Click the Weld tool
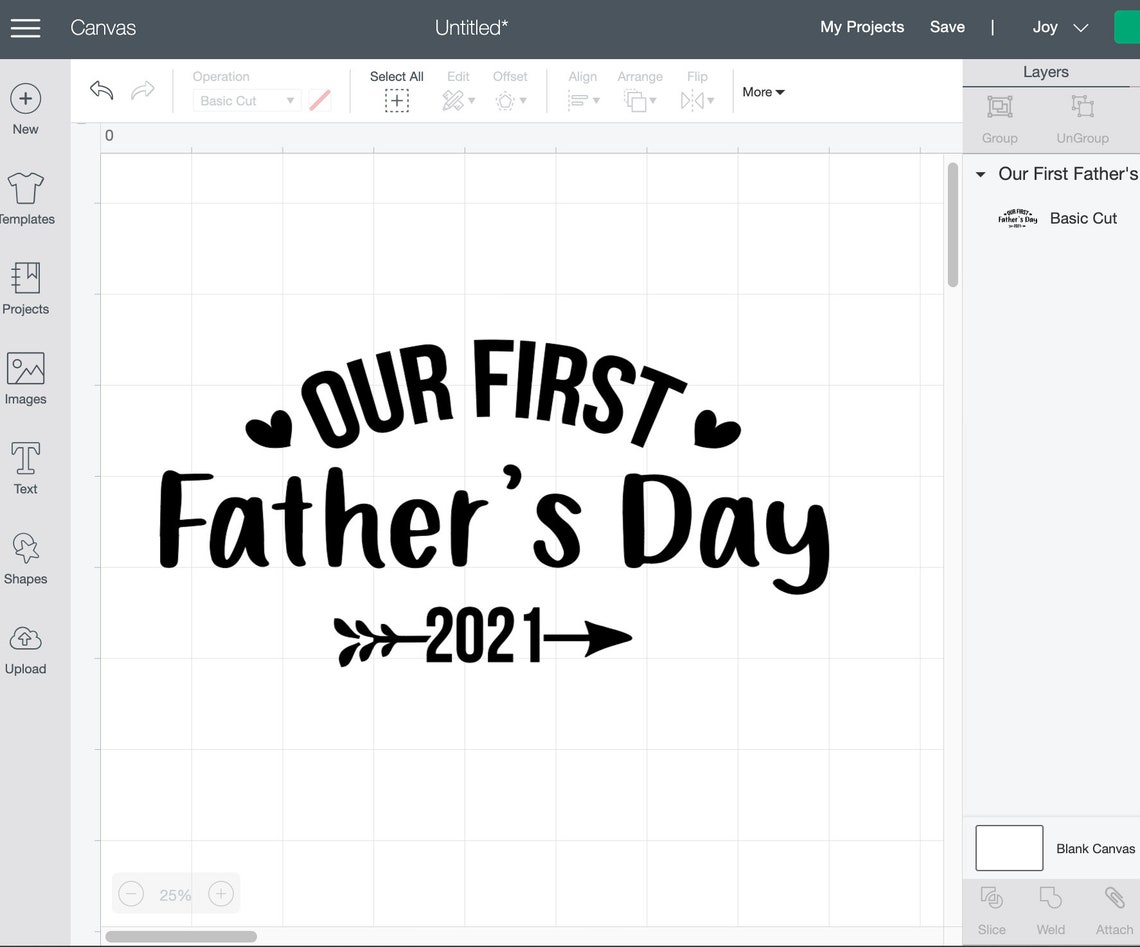This screenshot has height=947, width=1140. (x=1051, y=911)
